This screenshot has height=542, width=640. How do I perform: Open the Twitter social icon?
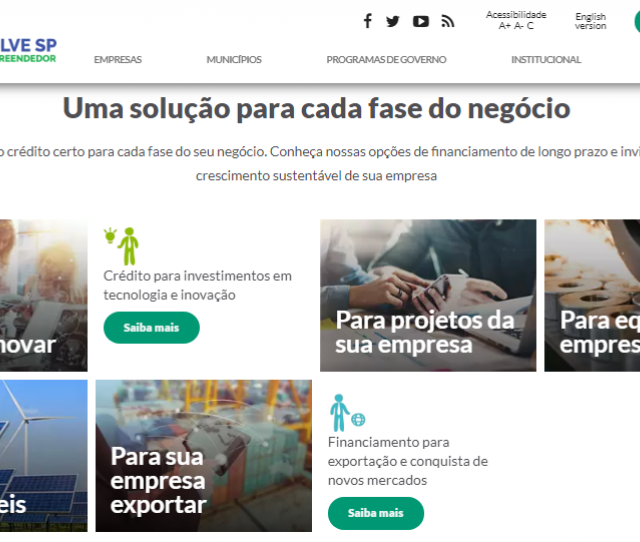393,21
